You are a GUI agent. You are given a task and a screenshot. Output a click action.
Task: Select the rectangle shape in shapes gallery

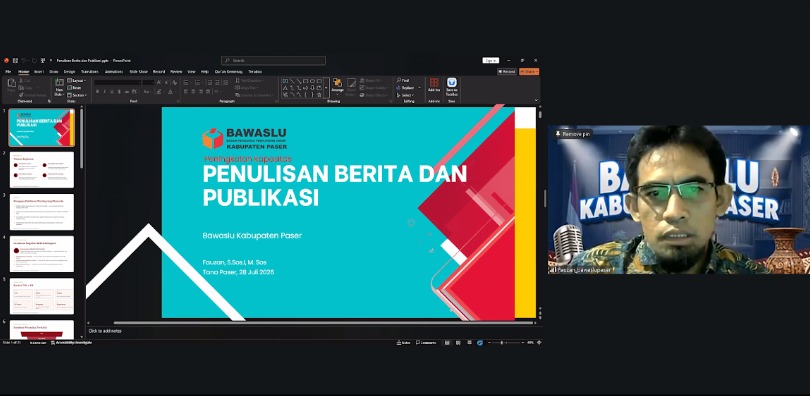click(x=305, y=81)
